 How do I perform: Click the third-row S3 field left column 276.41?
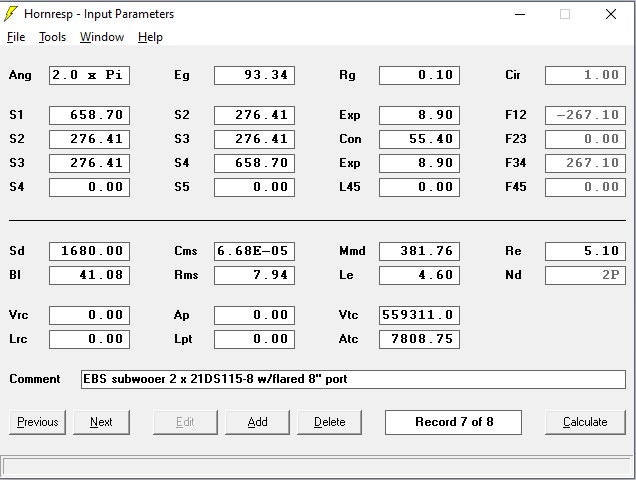pyautogui.click(x=89, y=163)
